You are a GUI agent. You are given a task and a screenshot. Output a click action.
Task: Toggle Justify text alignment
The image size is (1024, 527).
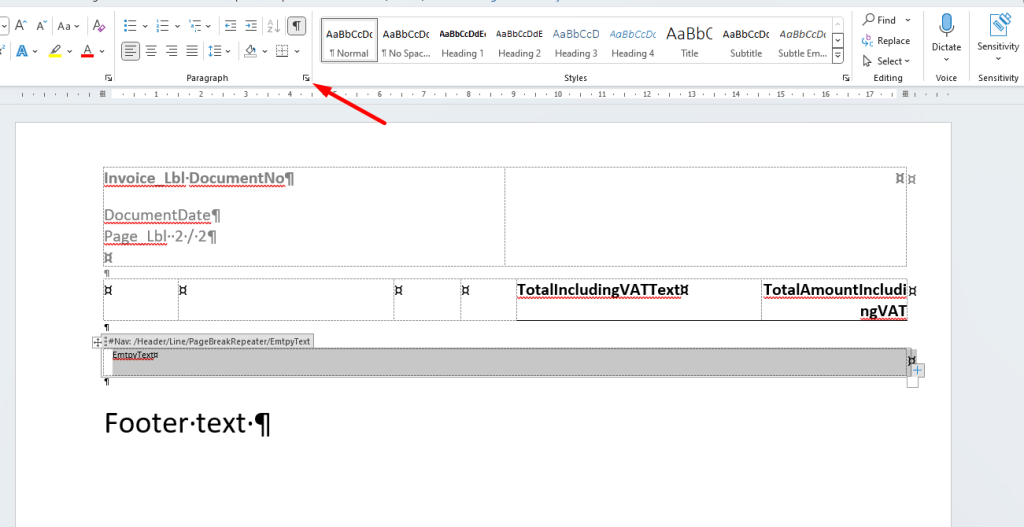point(192,50)
